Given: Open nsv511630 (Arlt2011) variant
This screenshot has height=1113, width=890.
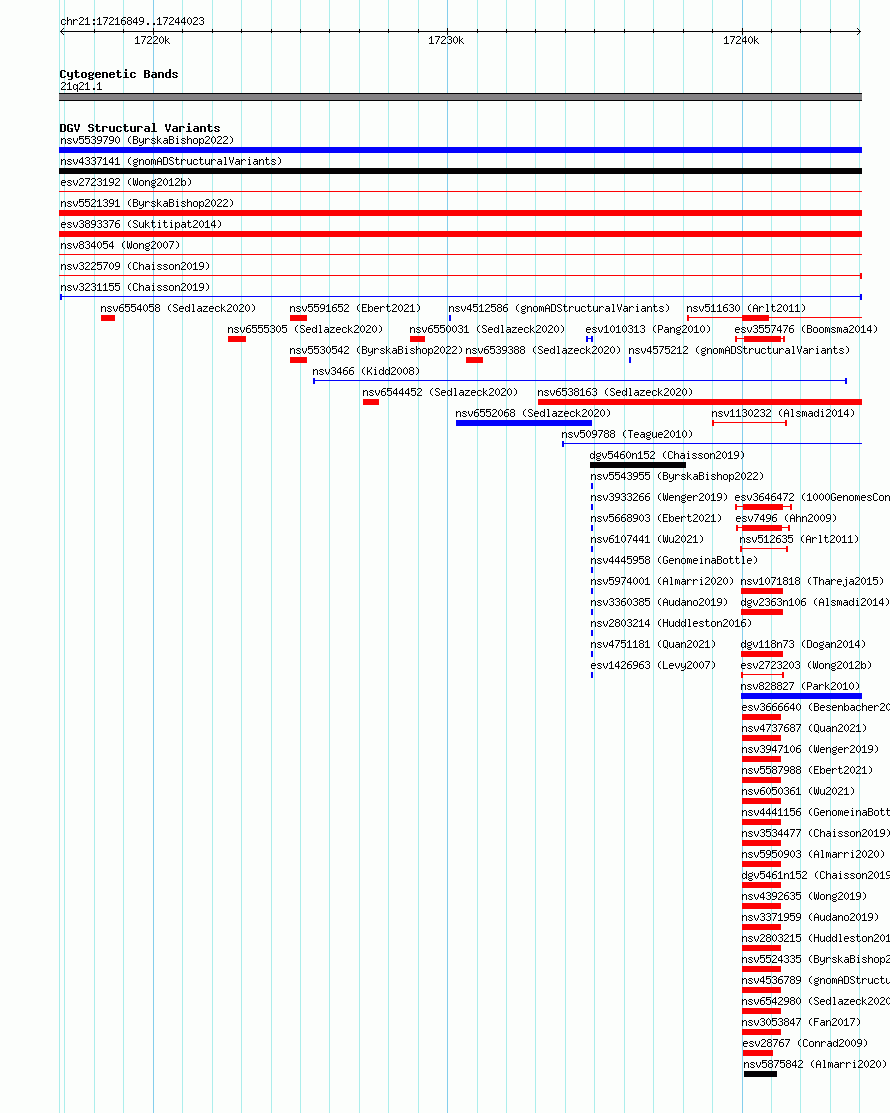Looking at the screenshot, I should pos(746,308).
